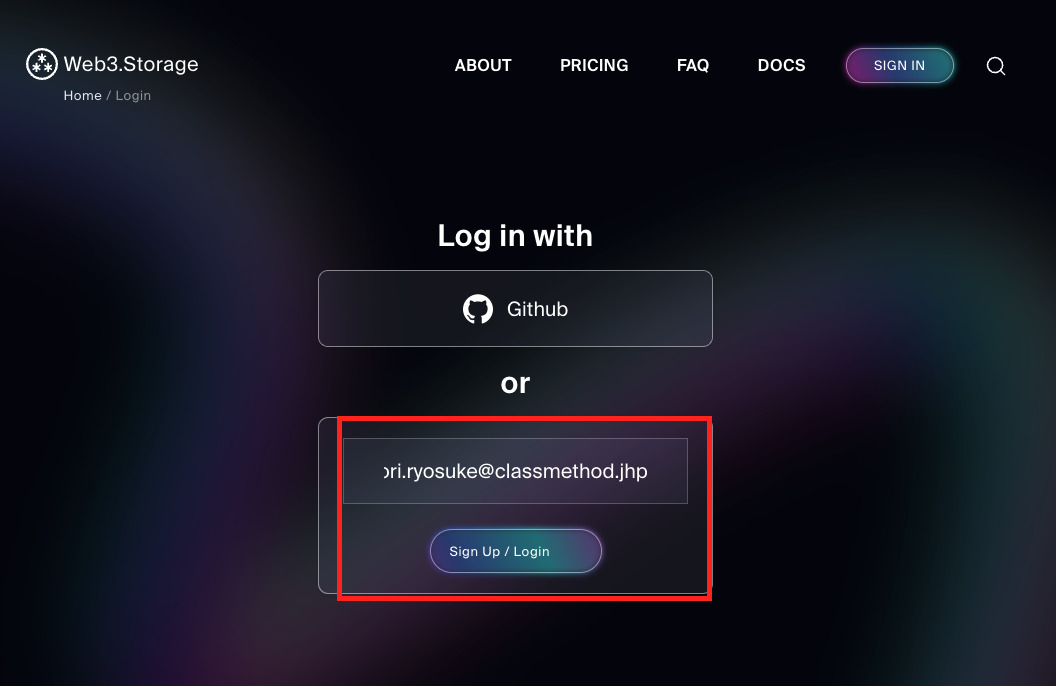Open the ABOUT navigation item

(483, 65)
